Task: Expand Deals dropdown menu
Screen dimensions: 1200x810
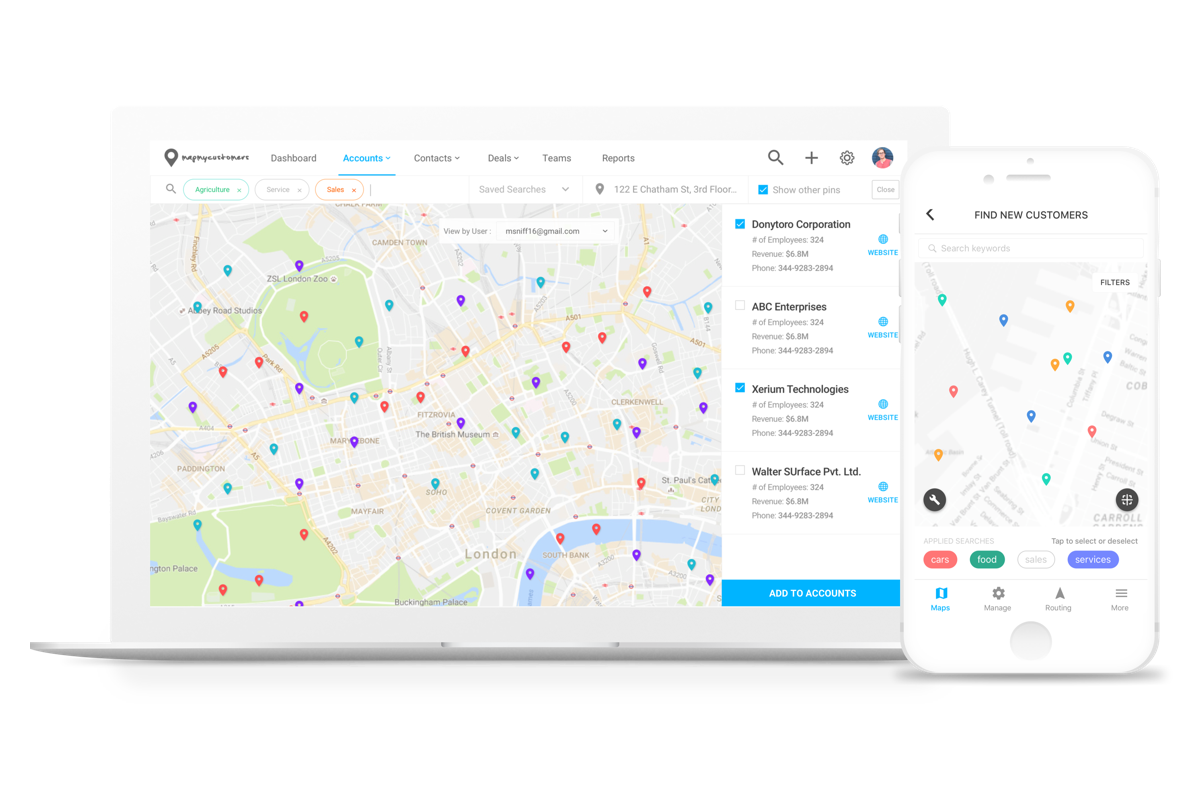Action: 503,158
